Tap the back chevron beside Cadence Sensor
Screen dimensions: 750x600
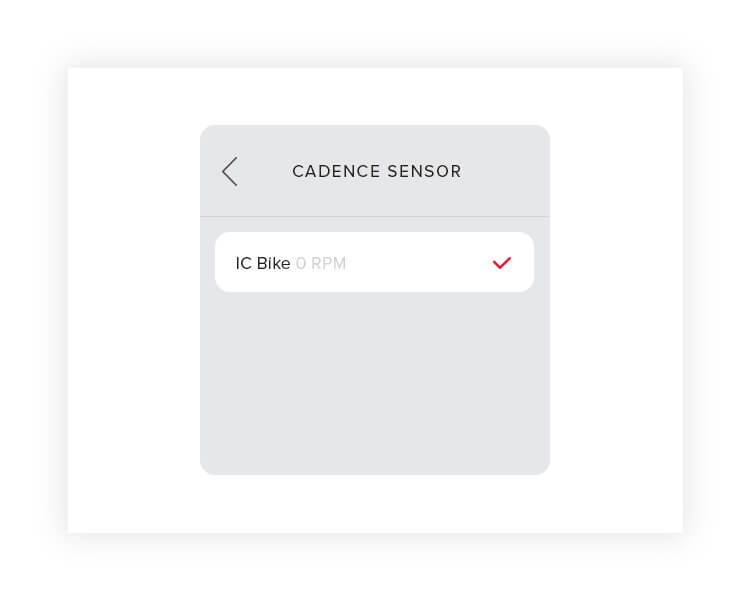click(229, 171)
